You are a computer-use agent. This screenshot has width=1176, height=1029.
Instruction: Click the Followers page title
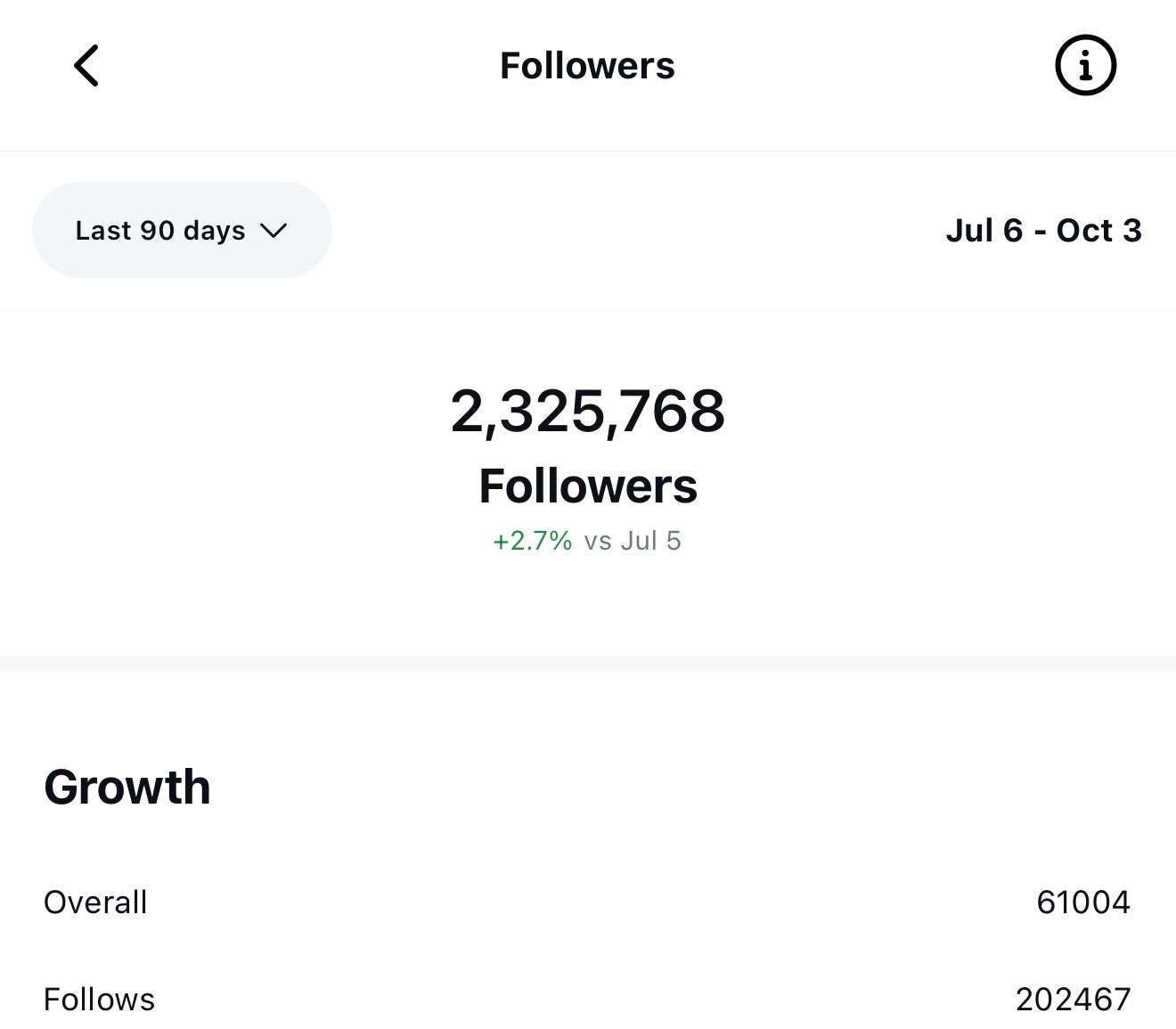(x=587, y=66)
